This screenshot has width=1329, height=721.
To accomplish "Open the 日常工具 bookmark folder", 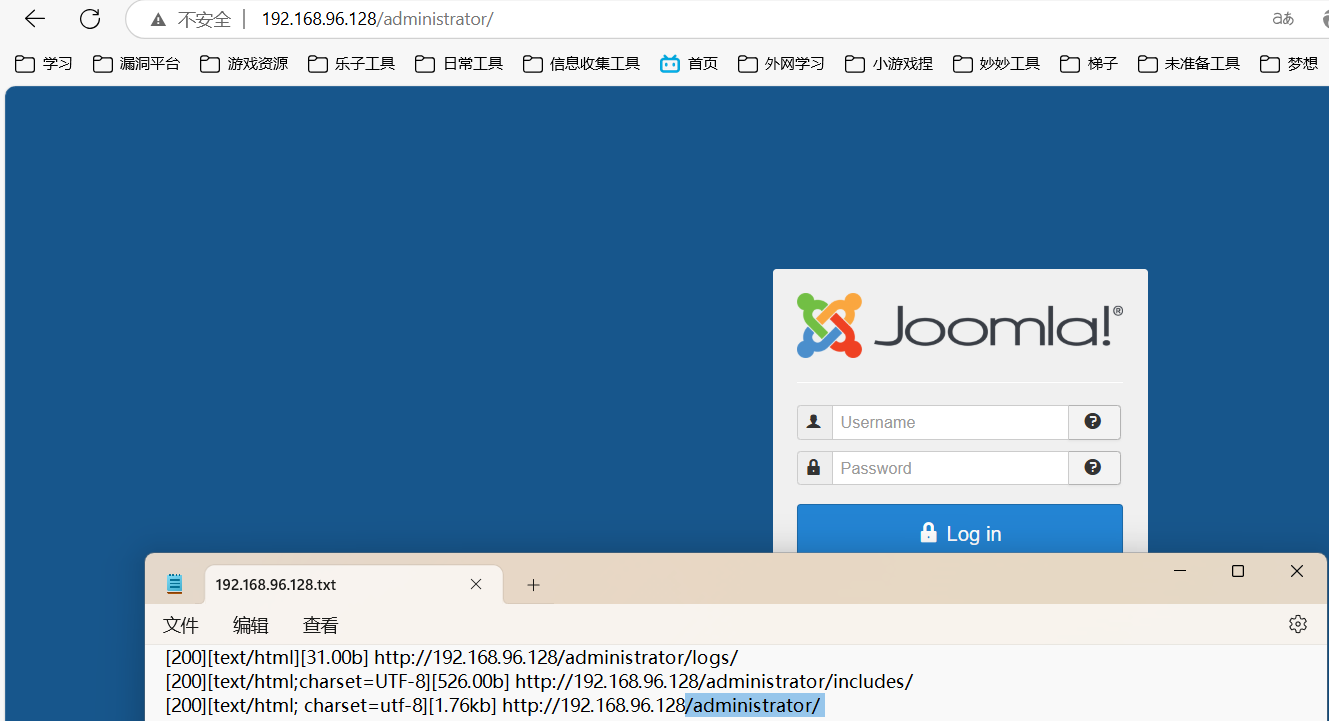I will coord(459,64).
